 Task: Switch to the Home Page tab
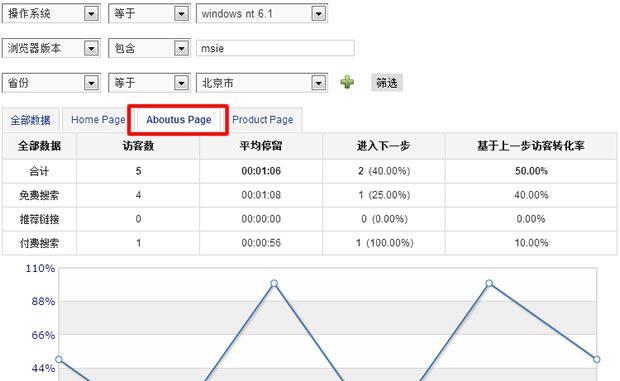98,120
